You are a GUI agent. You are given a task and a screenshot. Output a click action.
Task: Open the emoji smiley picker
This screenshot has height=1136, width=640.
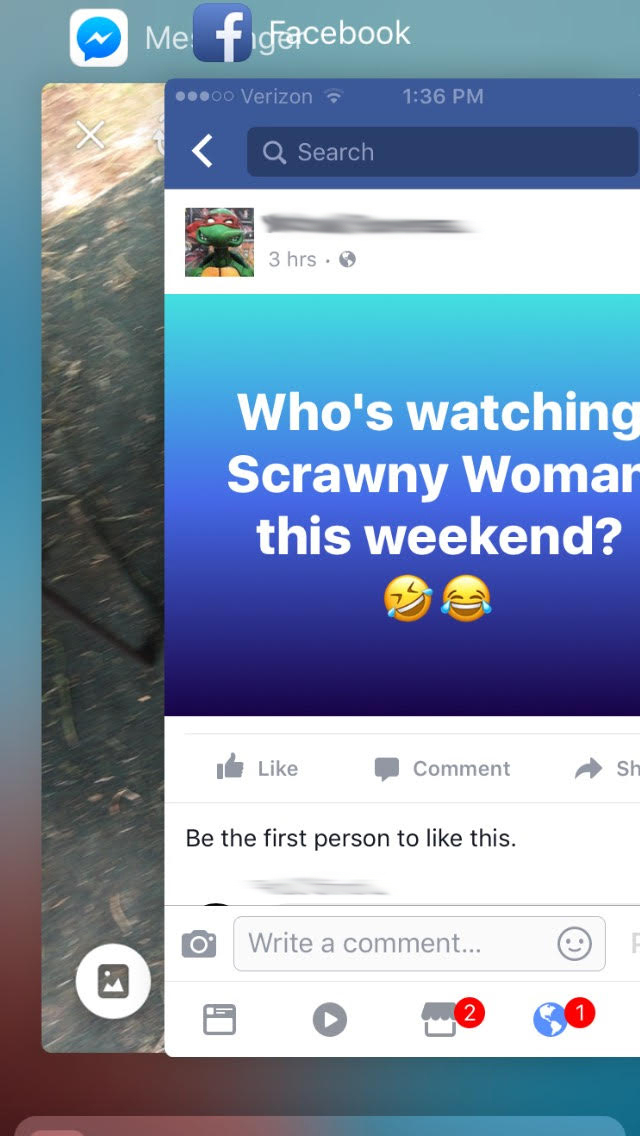(575, 944)
